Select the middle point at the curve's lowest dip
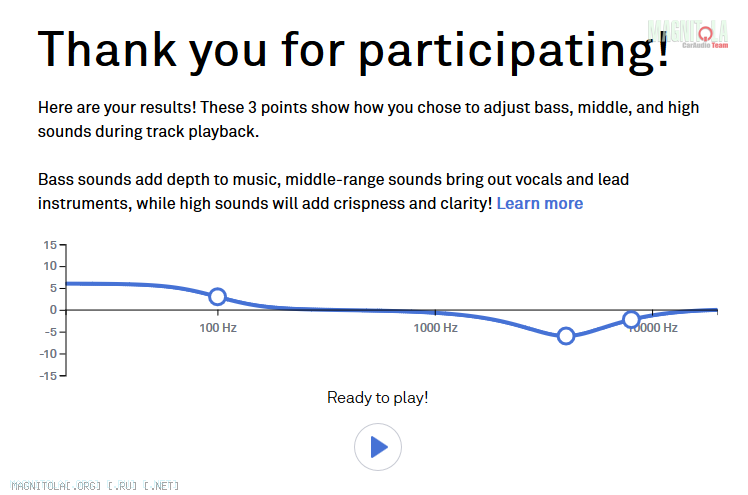Viewport: 748px width, 495px height. (x=566, y=336)
